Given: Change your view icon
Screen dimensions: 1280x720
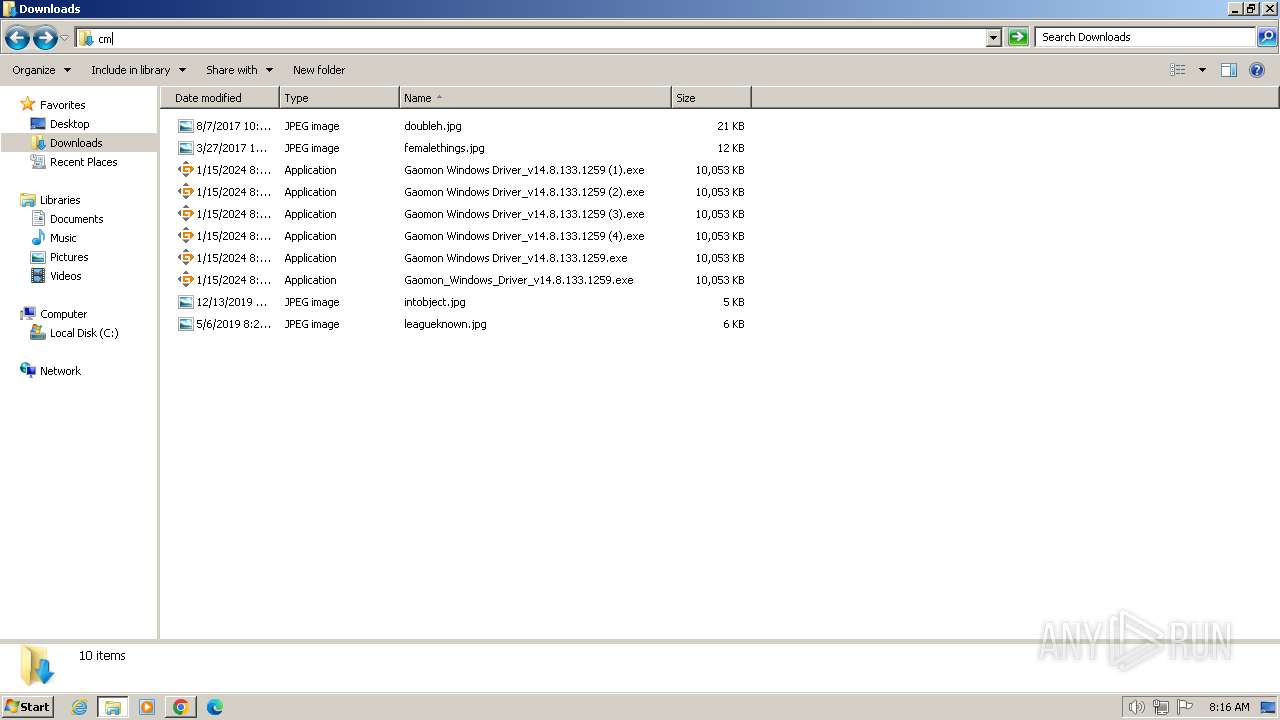Looking at the screenshot, I should pyautogui.click(x=1178, y=70).
